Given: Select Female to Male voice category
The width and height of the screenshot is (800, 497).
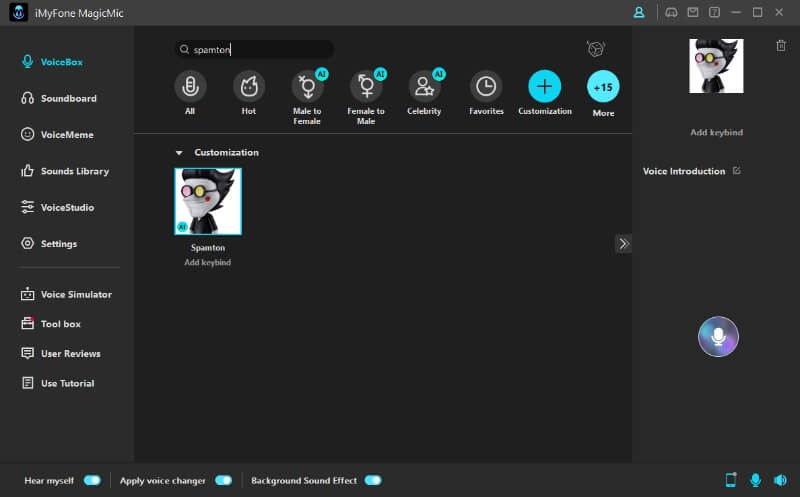Looking at the screenshot, I should point(366,86).
